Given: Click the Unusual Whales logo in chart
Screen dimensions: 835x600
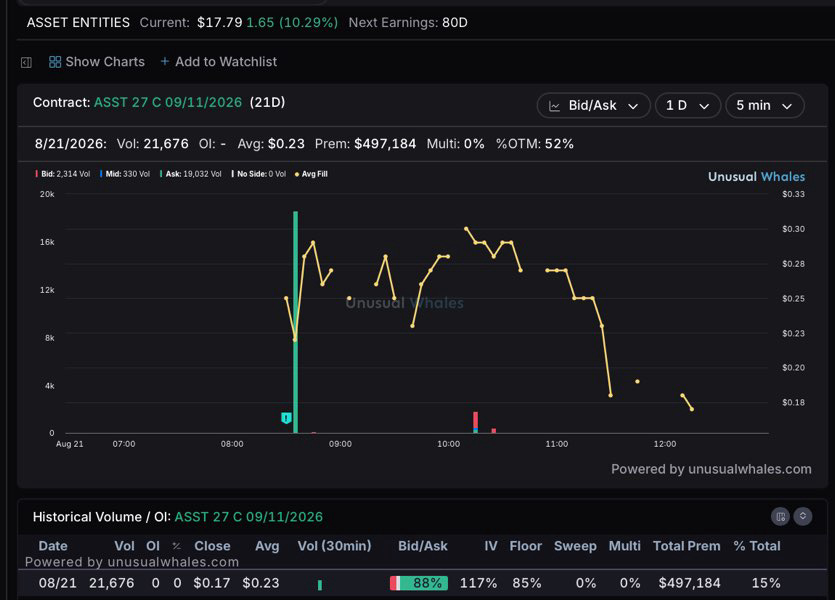Looking at the screenshot, I should [756, 177].
